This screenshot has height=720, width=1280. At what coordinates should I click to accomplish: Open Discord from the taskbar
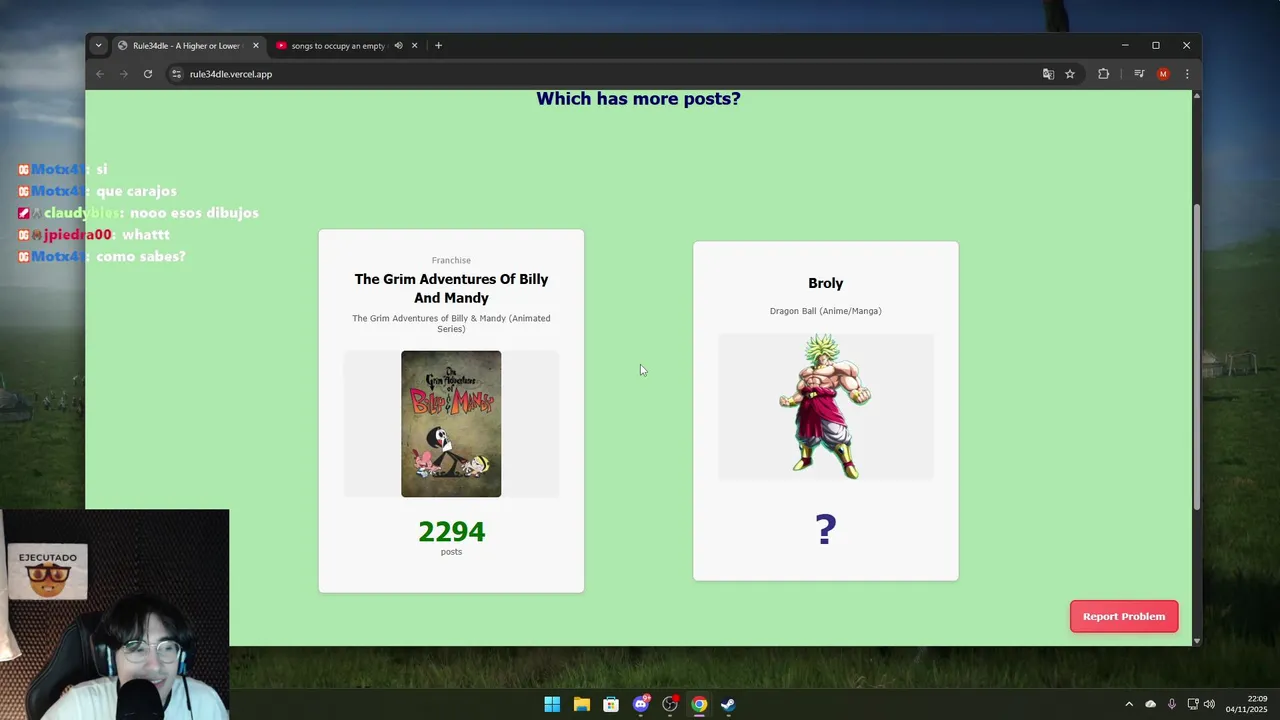tap(640, 704)
